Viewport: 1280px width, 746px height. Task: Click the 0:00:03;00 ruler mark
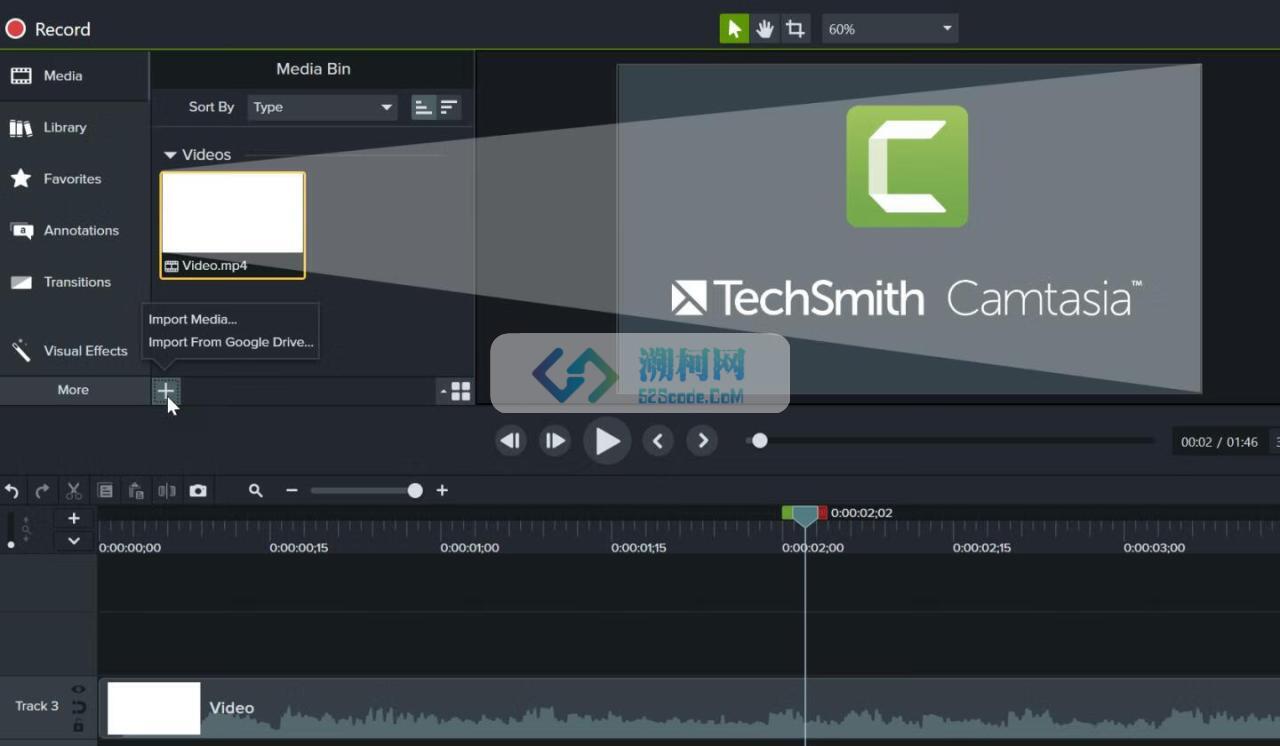point(1154,548)
